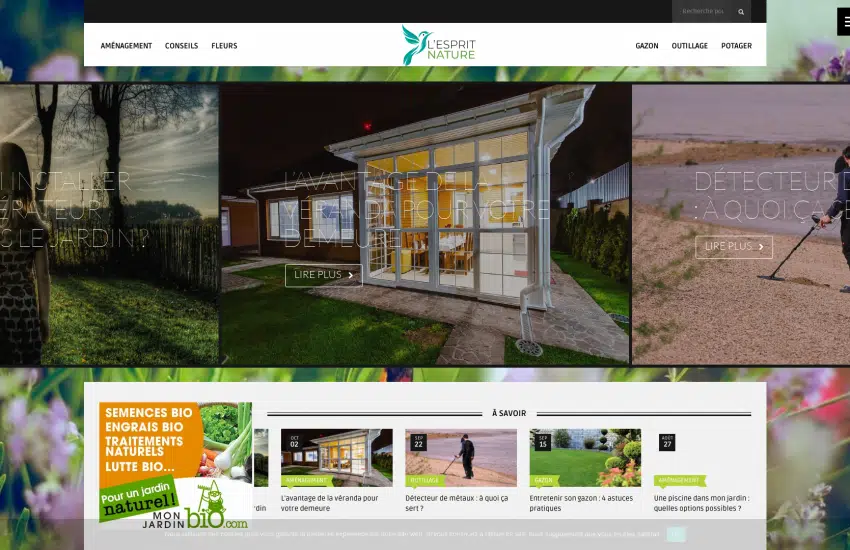Select the OUTILLAGE tag on detector card
The height and width of the screenshot is (550, 850).
pos(426,481)
